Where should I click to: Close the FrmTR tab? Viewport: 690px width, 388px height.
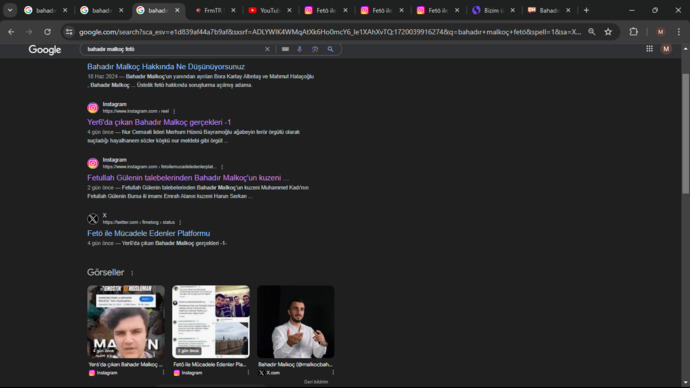(x=233, y=10)
